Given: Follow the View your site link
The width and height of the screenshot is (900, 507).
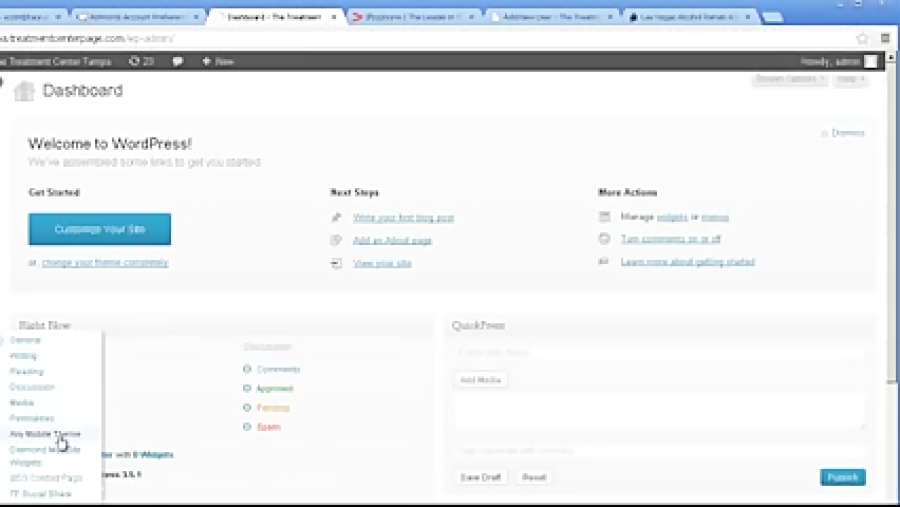Looking at the screenshot, I should tap(382, 263).
